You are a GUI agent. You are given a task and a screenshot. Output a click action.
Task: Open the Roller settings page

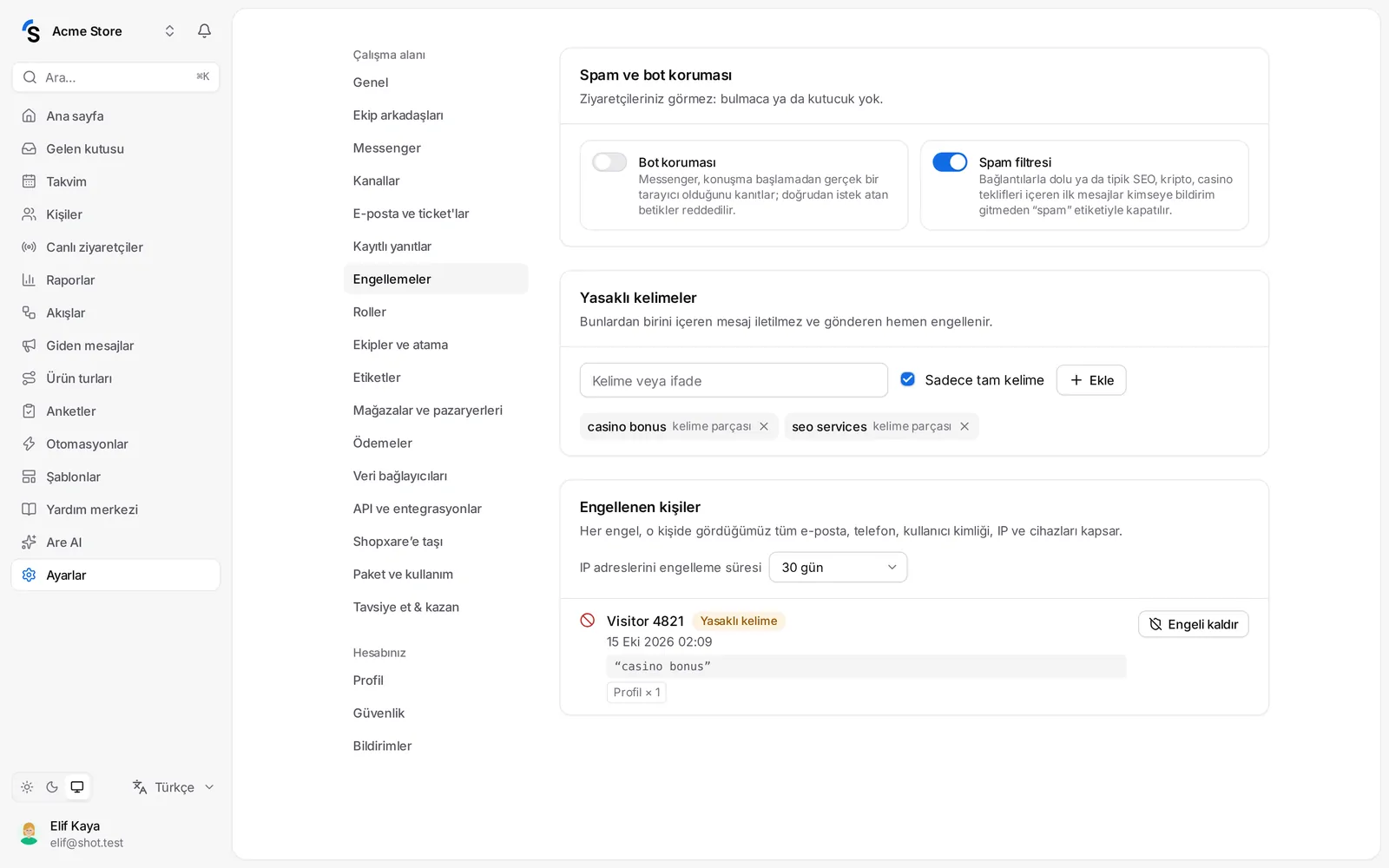(436, 312)
